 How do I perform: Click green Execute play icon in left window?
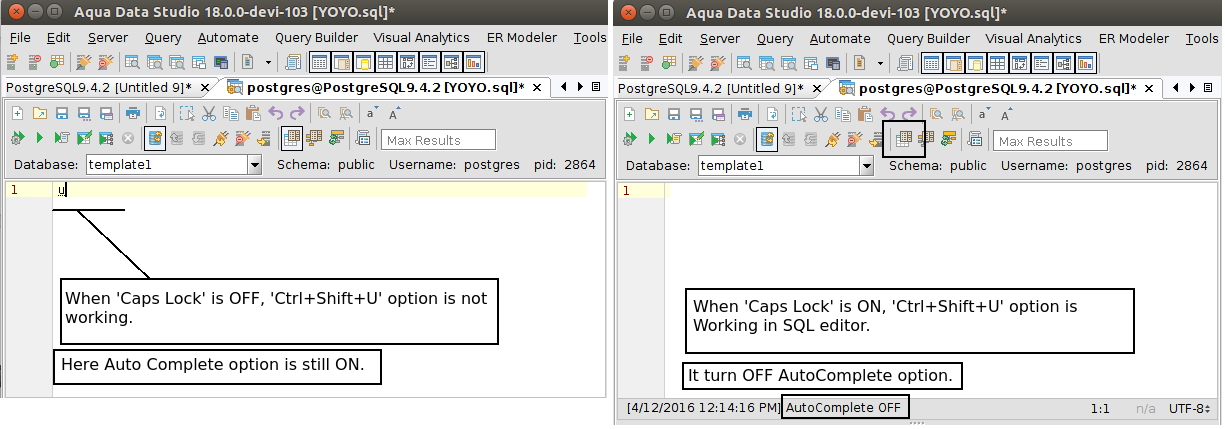pyautogui.click(x=39, y=139)
